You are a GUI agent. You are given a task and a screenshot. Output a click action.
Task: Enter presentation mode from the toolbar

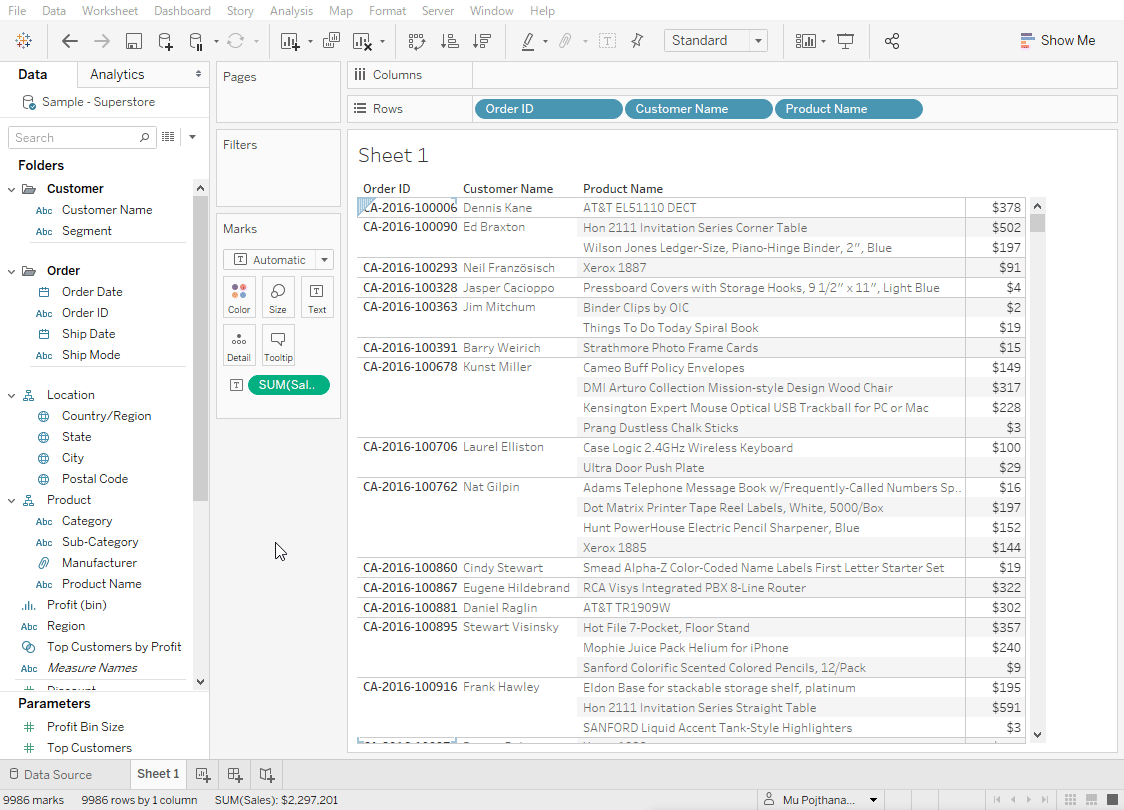(846, 41)
